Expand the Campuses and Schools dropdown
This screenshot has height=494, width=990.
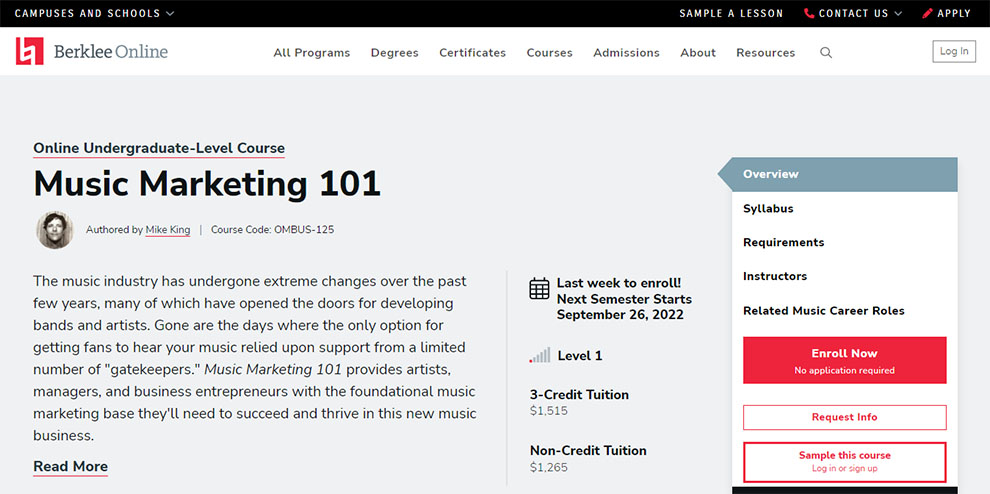94,13
